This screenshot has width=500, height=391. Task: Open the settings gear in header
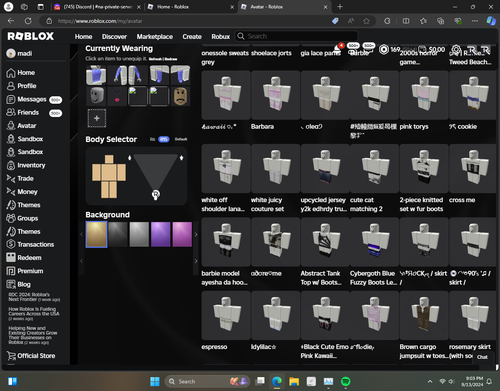tap(456, 50)
